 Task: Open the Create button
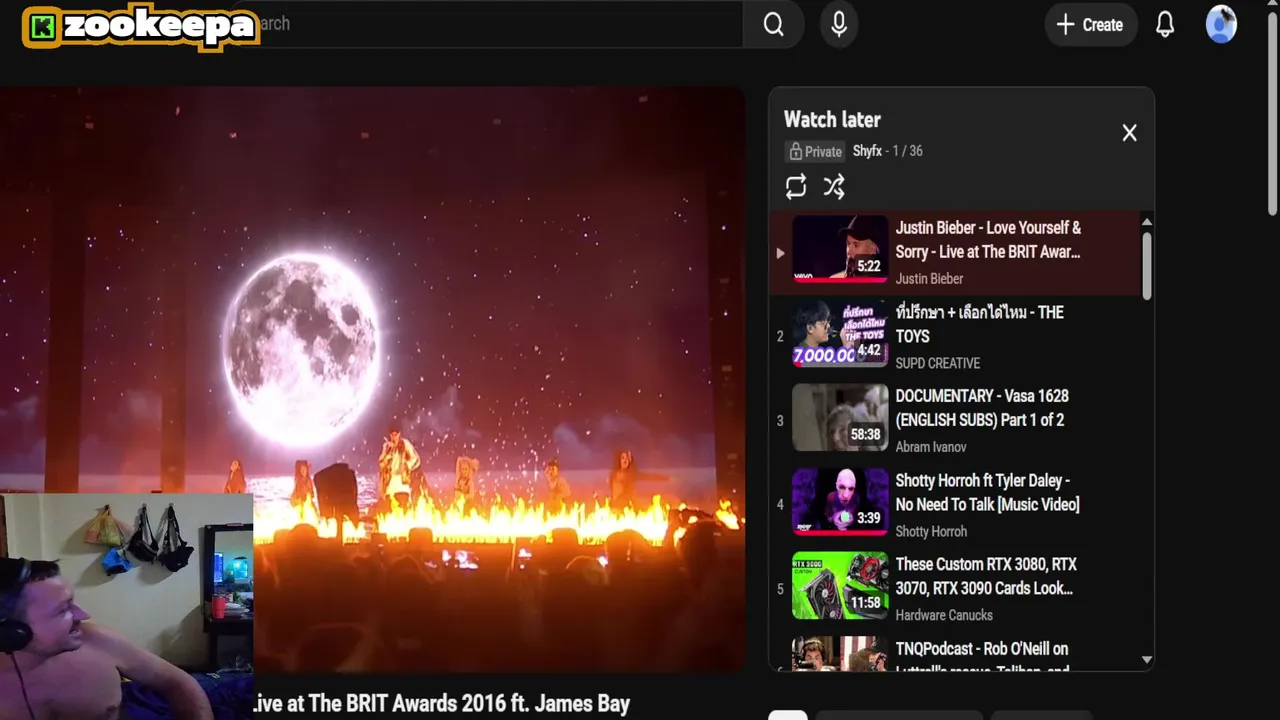click(x=1090, y=24)
